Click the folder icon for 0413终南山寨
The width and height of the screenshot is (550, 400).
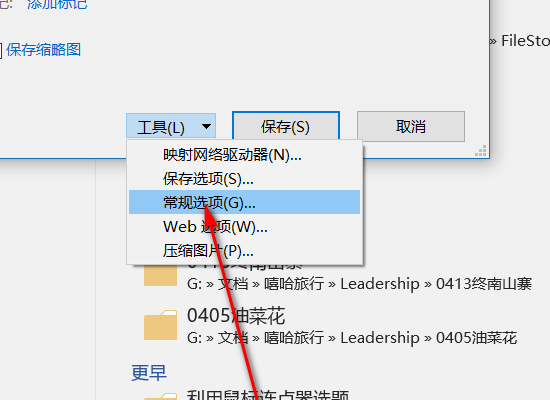point(160,275)
